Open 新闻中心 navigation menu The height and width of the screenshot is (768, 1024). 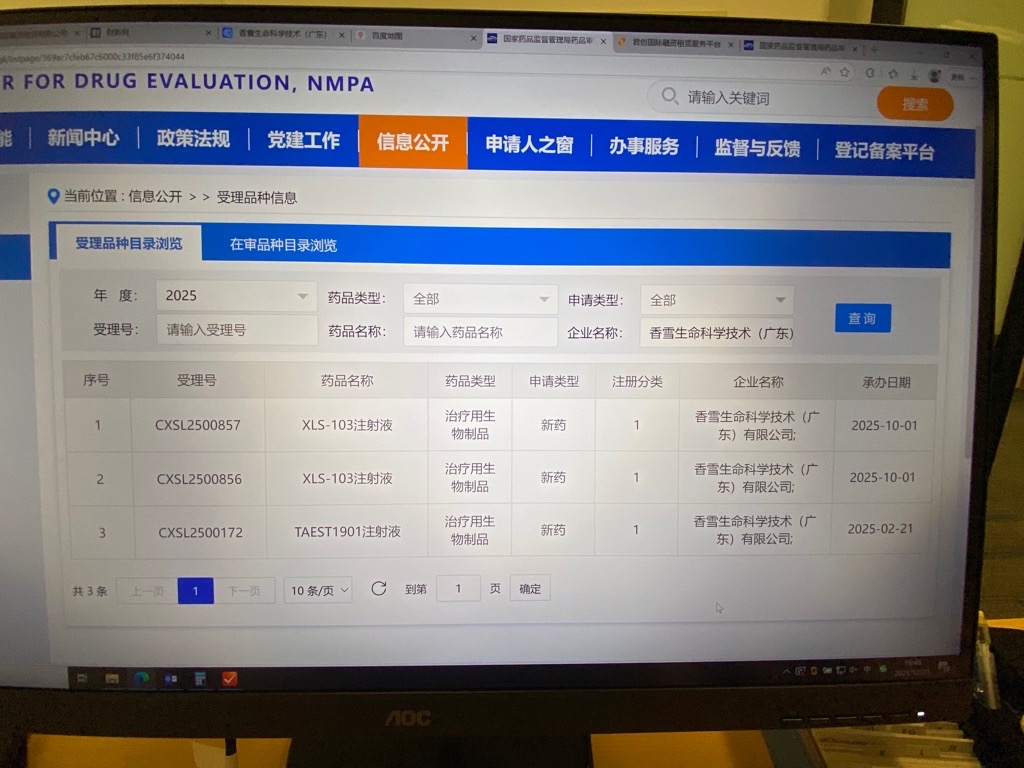[83, 137]
